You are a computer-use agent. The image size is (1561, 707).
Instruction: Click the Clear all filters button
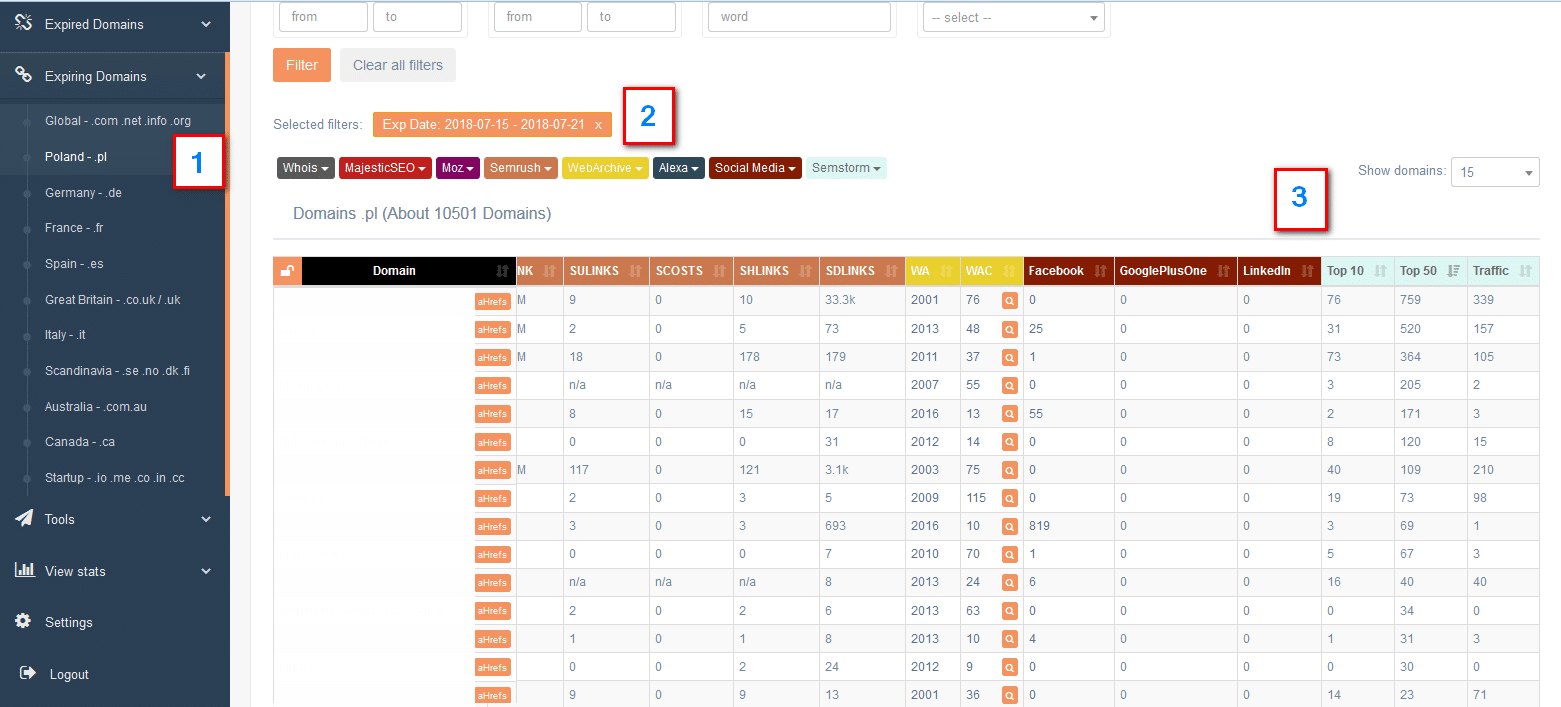(397, 65)
